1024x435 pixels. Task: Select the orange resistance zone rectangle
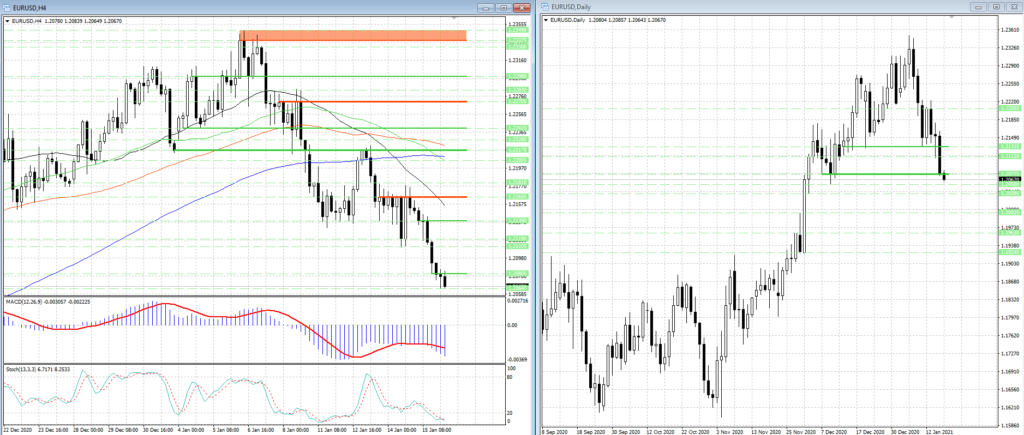[352, 36]
